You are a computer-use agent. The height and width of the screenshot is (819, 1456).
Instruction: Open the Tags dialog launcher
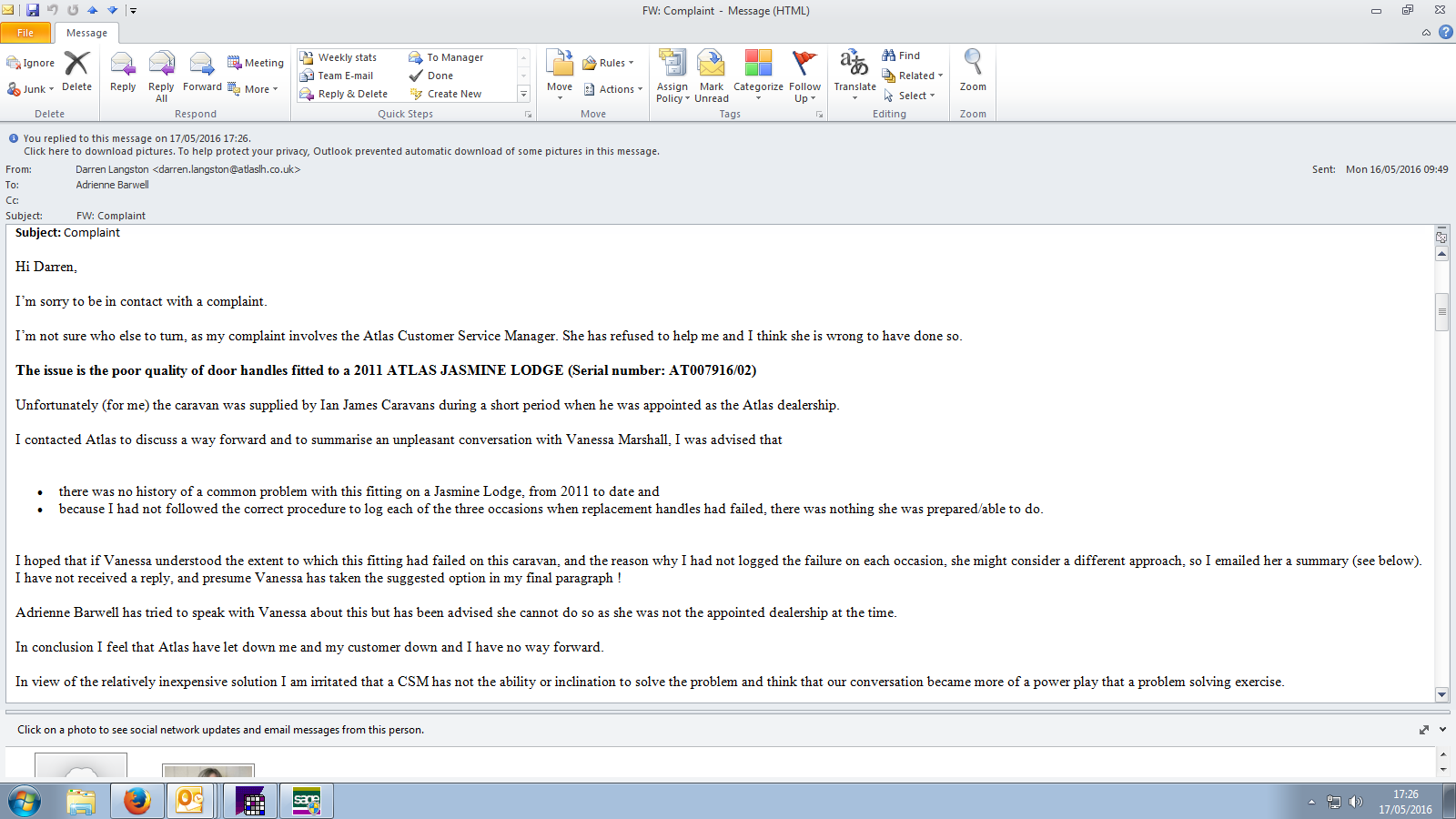(819, 115)
